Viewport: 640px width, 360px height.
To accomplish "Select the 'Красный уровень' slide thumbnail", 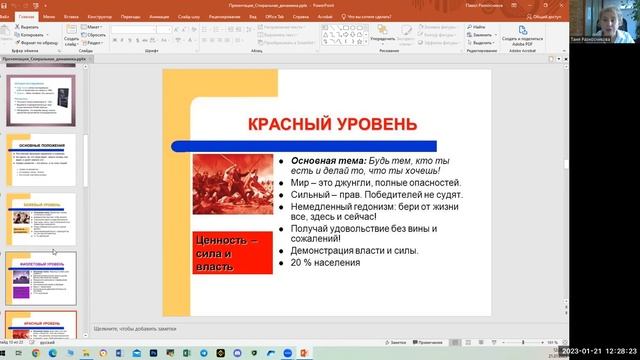I will coord(41,325).
